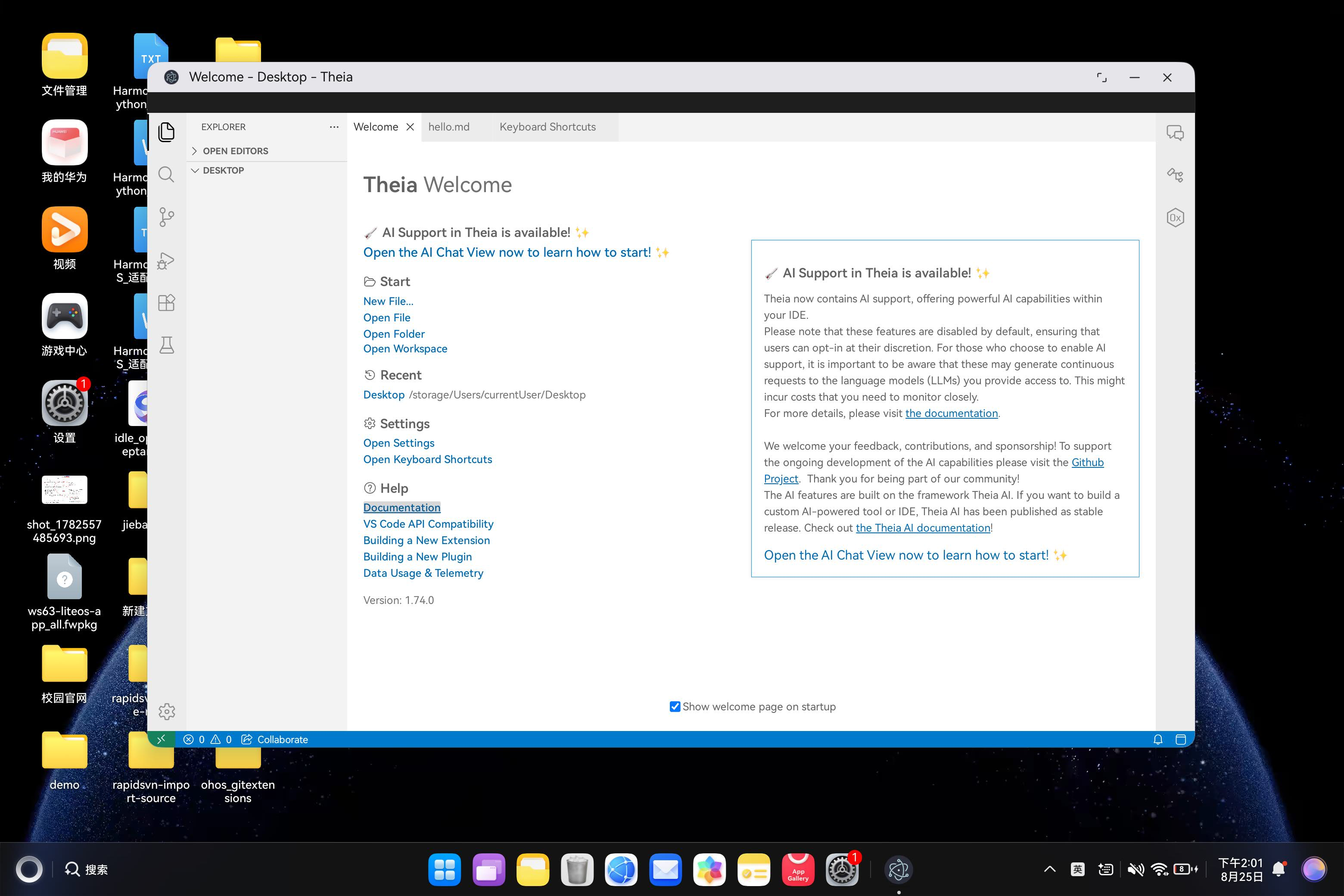The width and height of the screenshot is (1344, 896).
Task: Open the Wi-Fi tray icon
Action: pos(1160,870)
